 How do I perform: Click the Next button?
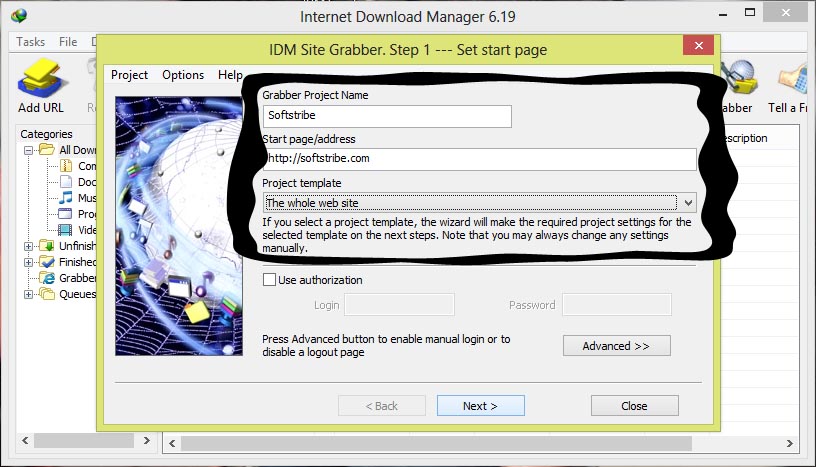480,406
